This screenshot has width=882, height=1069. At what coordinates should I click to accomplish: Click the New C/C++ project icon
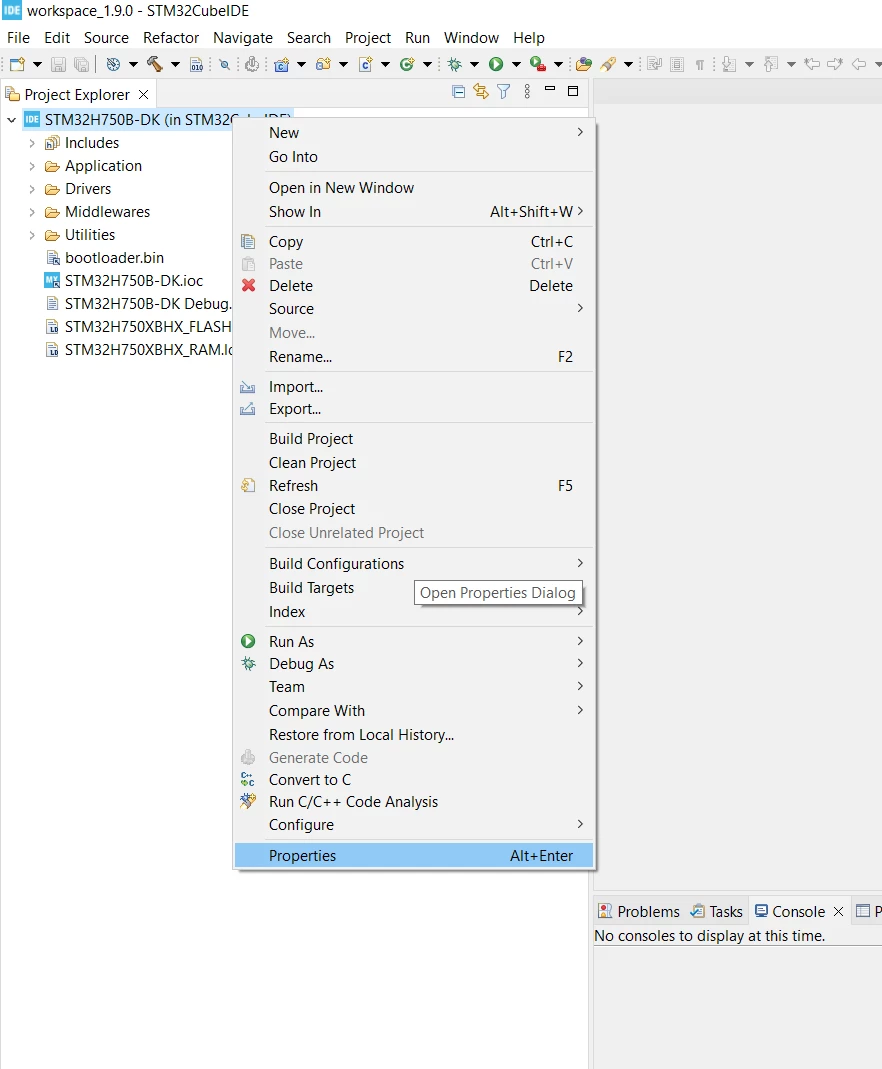point(281,64)
